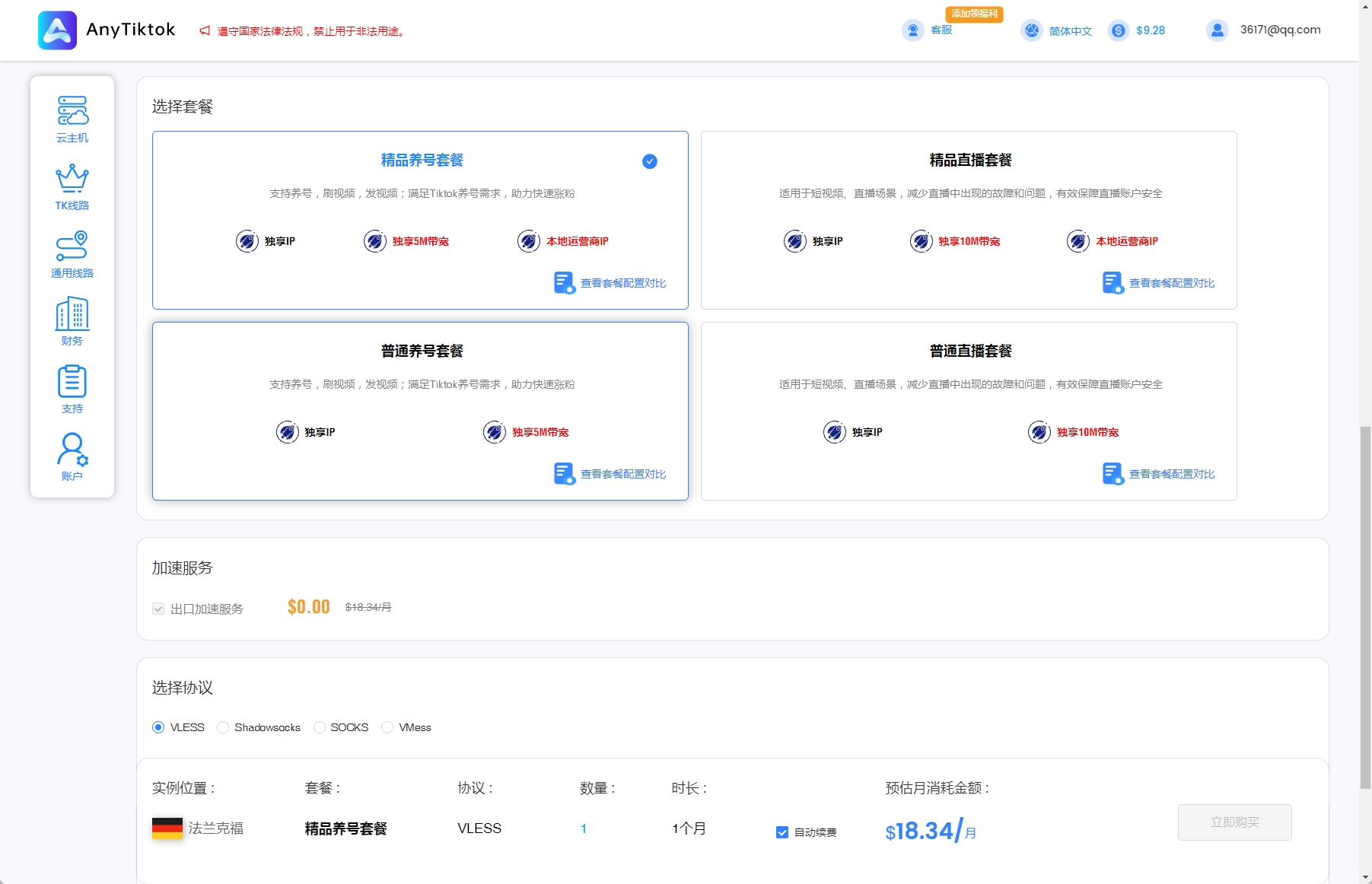Click the selected checkmark on 精品养号套餐
The image size is (1372, 884).
[x=650, y=161]
